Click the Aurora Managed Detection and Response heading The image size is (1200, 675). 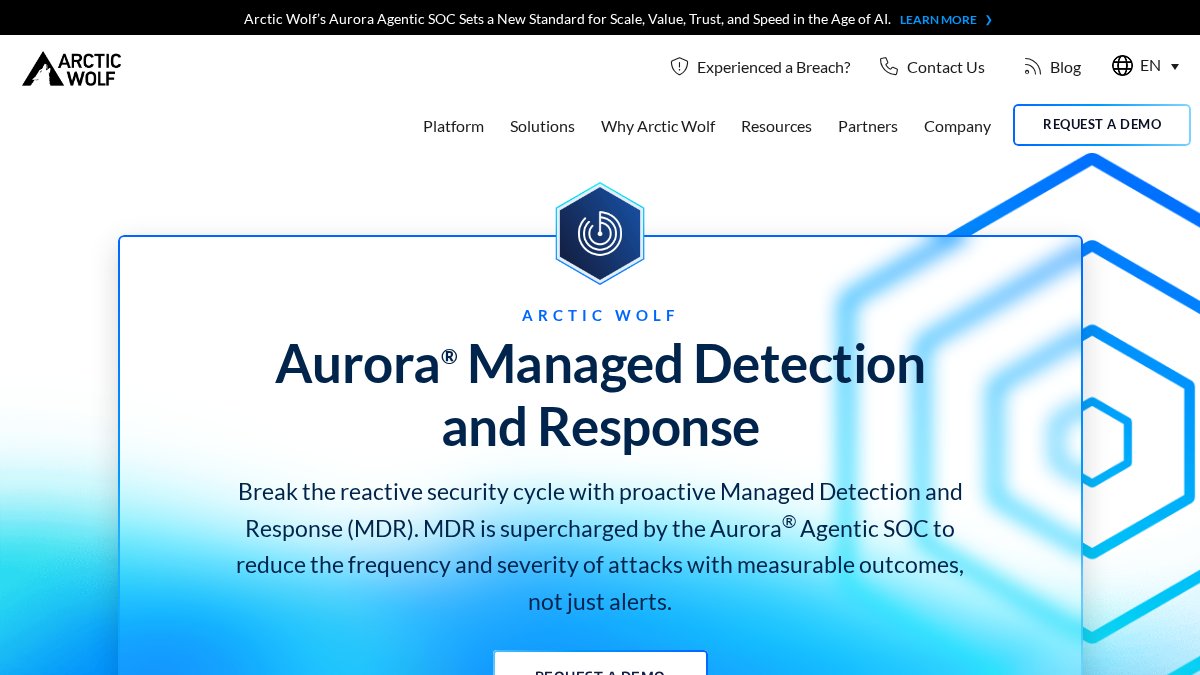pyautogui.click(x=600, y=394)
